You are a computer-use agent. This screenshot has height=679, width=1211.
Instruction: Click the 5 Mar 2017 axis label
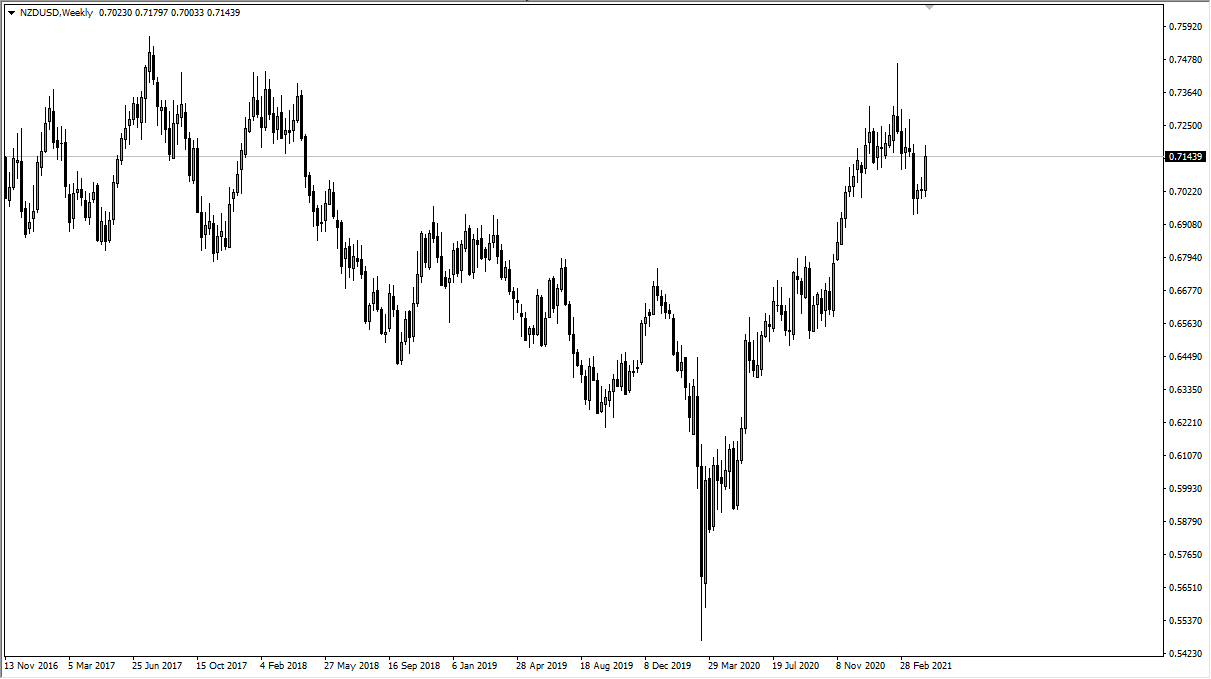(x=92, y=664)
